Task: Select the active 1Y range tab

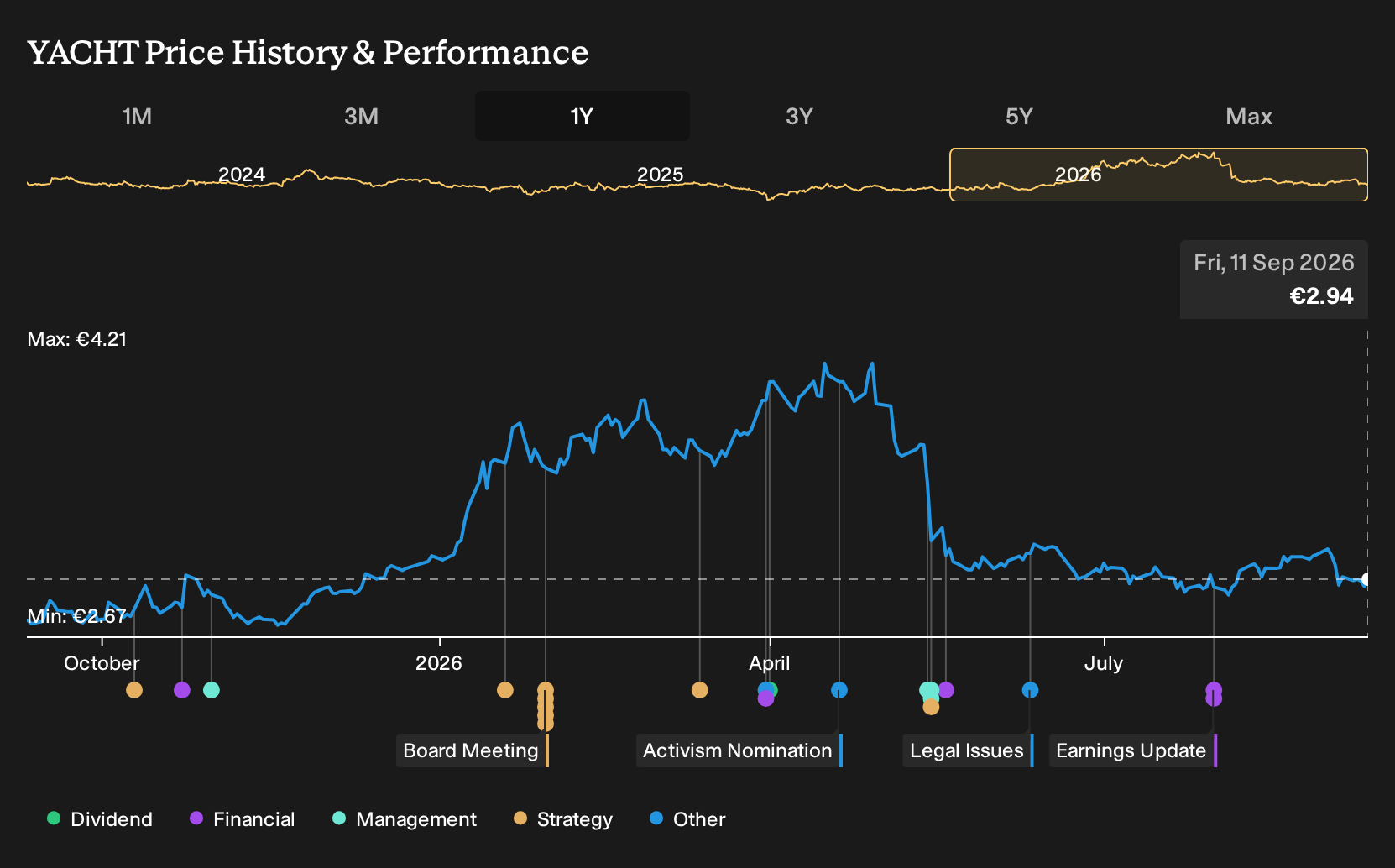Action: point(583,116)
